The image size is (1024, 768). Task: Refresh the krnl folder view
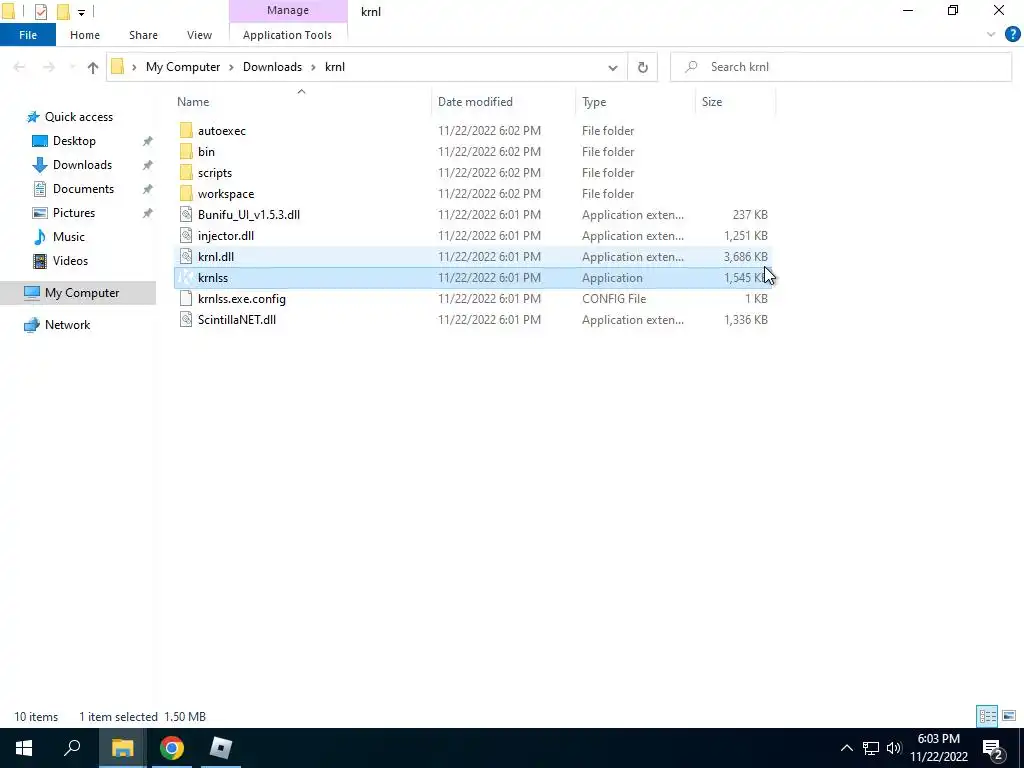(643, 67)
